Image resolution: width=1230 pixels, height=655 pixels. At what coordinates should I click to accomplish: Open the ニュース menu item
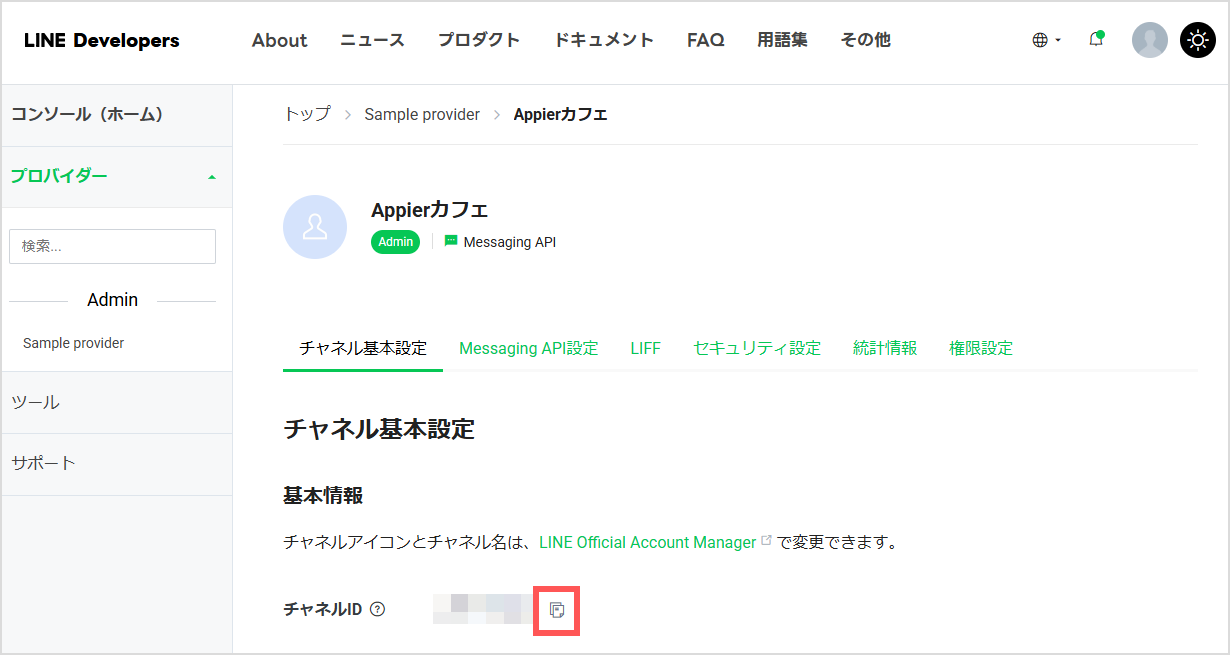coord(372,40)
